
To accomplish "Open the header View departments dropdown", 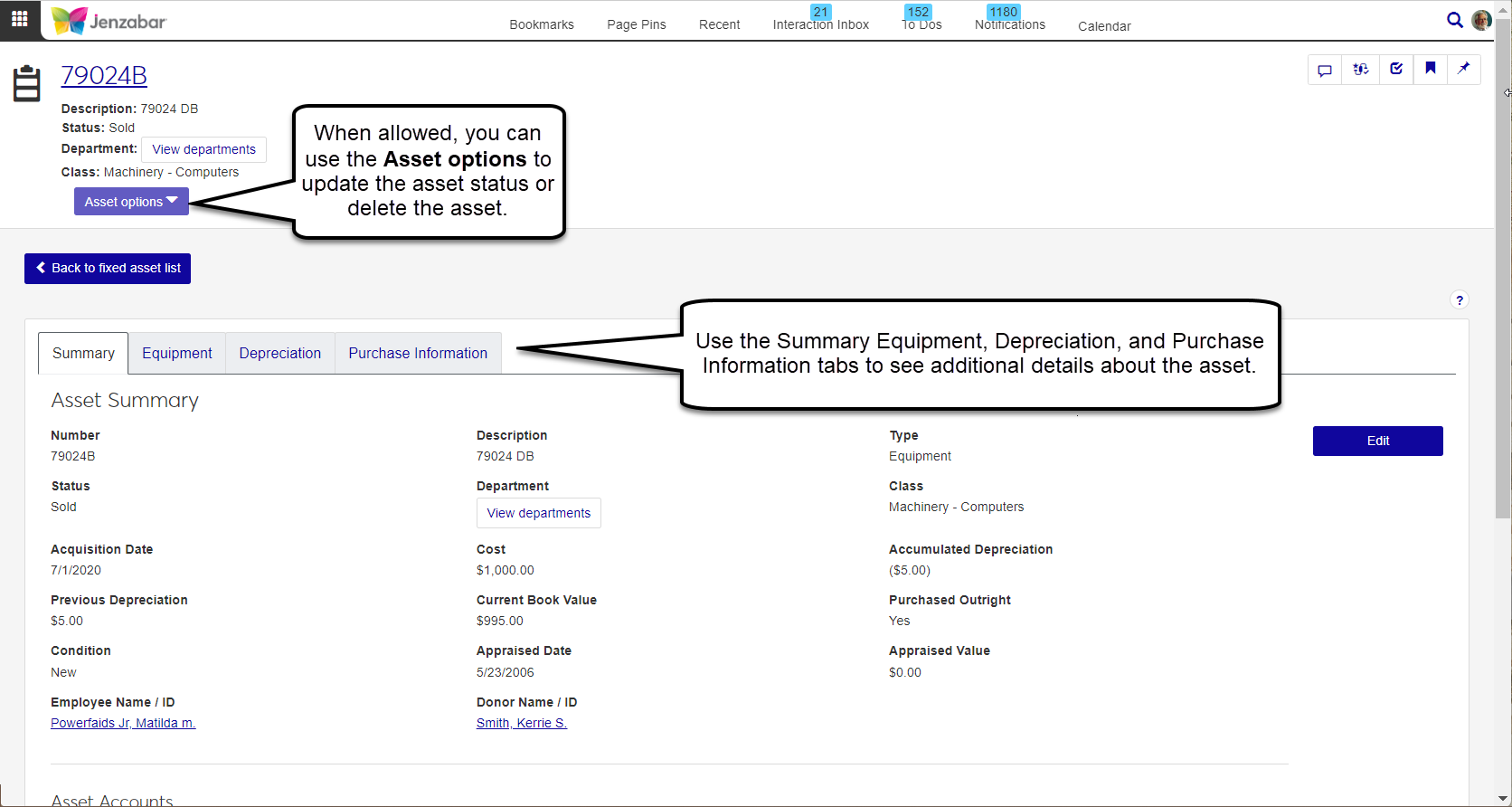I will 203,149.
